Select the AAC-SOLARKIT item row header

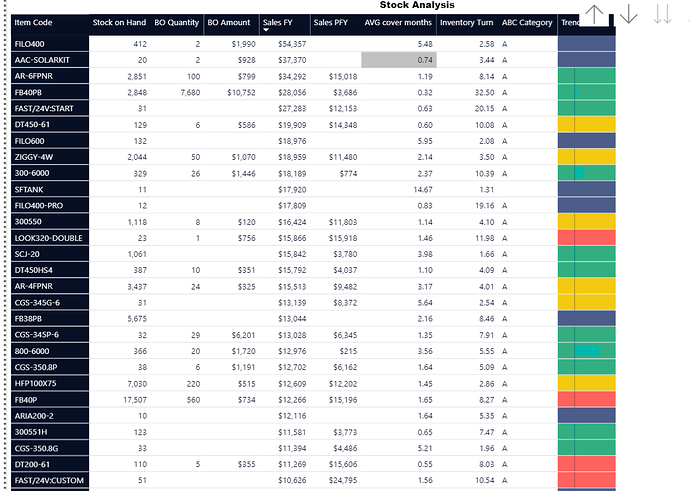(x=50, y=60)
